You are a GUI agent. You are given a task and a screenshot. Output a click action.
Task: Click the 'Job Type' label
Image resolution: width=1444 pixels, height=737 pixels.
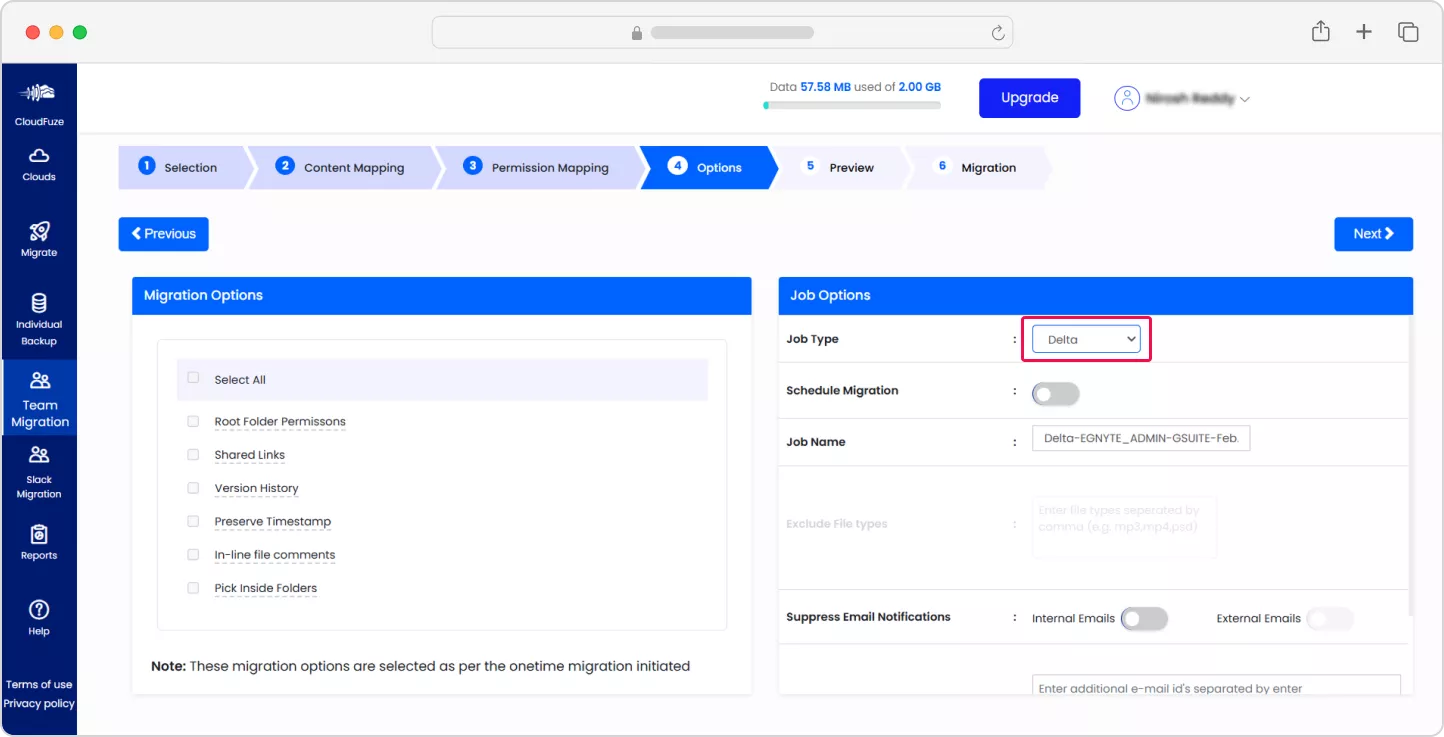coord(812,339)
